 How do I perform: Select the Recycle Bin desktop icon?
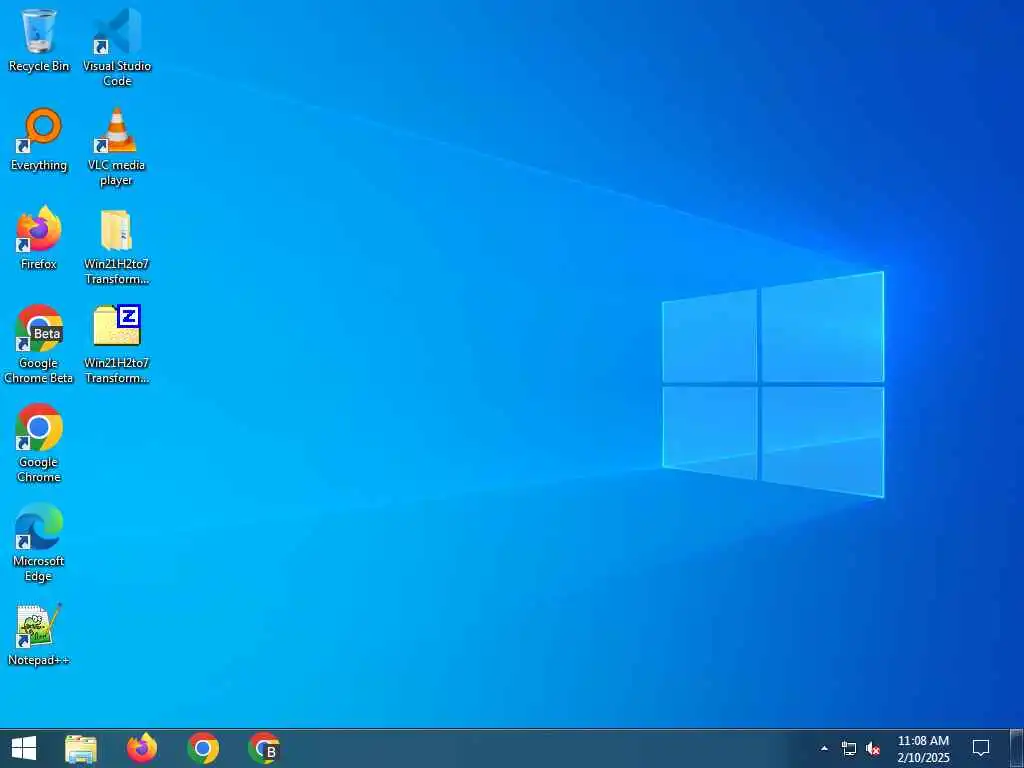point(39,39)
